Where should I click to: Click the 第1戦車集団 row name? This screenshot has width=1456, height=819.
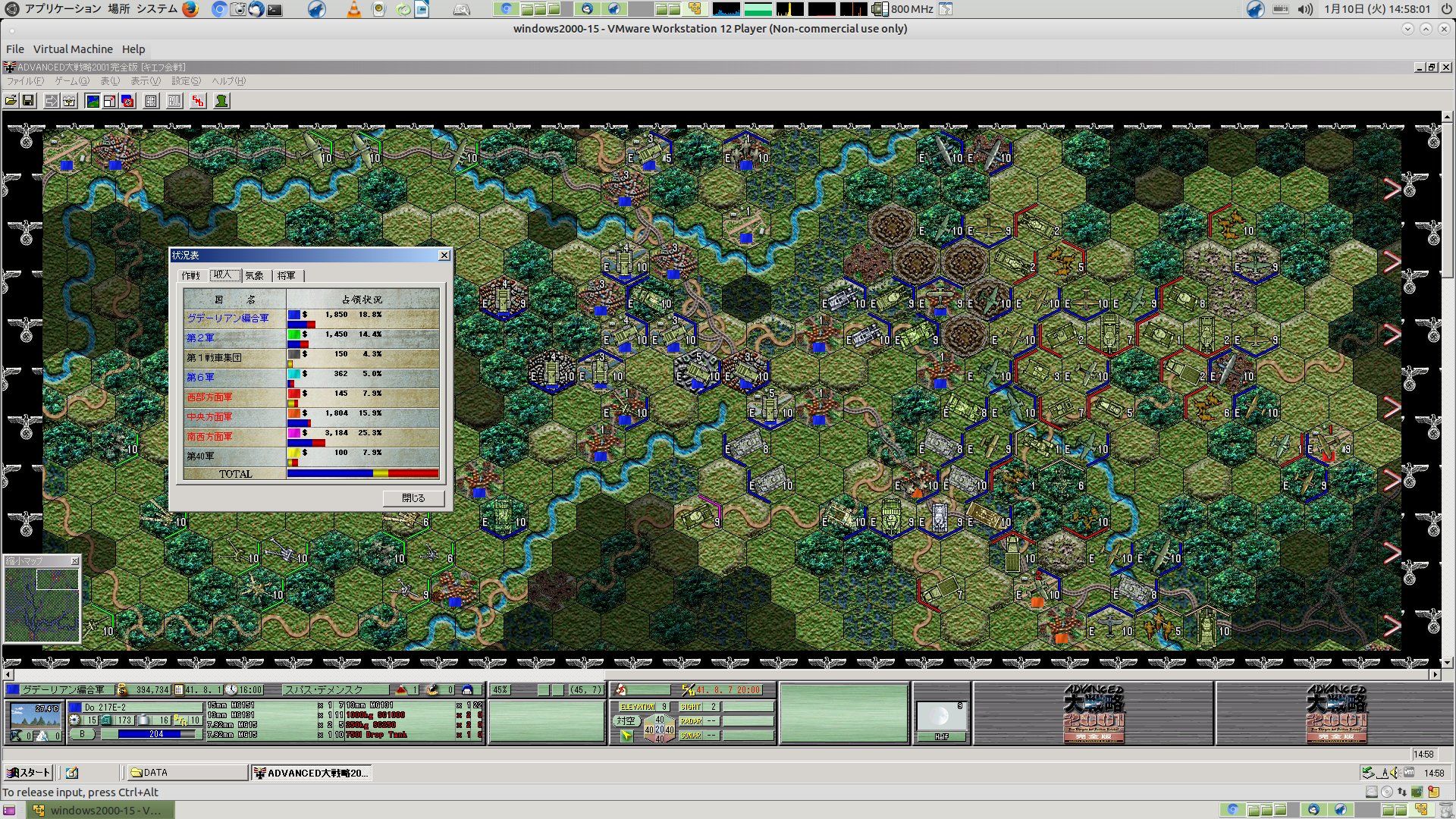point(214,358)
